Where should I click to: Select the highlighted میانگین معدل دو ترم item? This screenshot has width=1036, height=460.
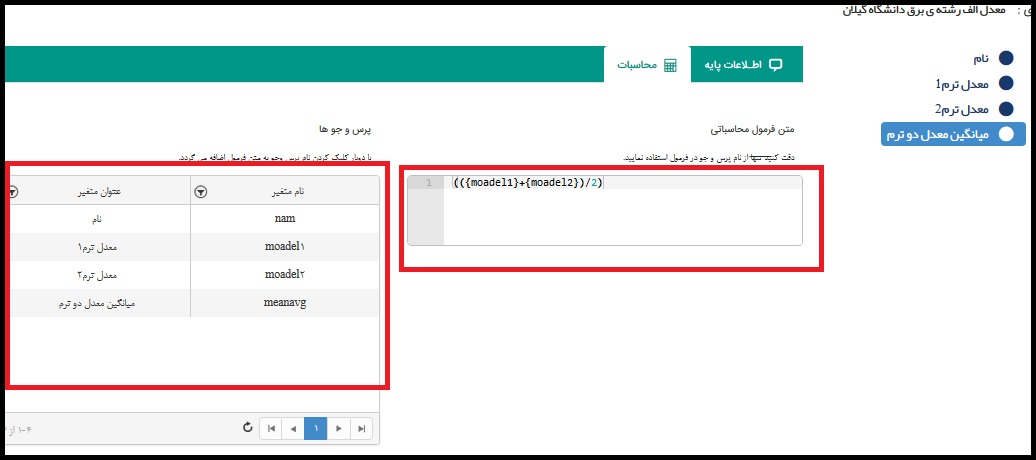click(x=953, y=134)
